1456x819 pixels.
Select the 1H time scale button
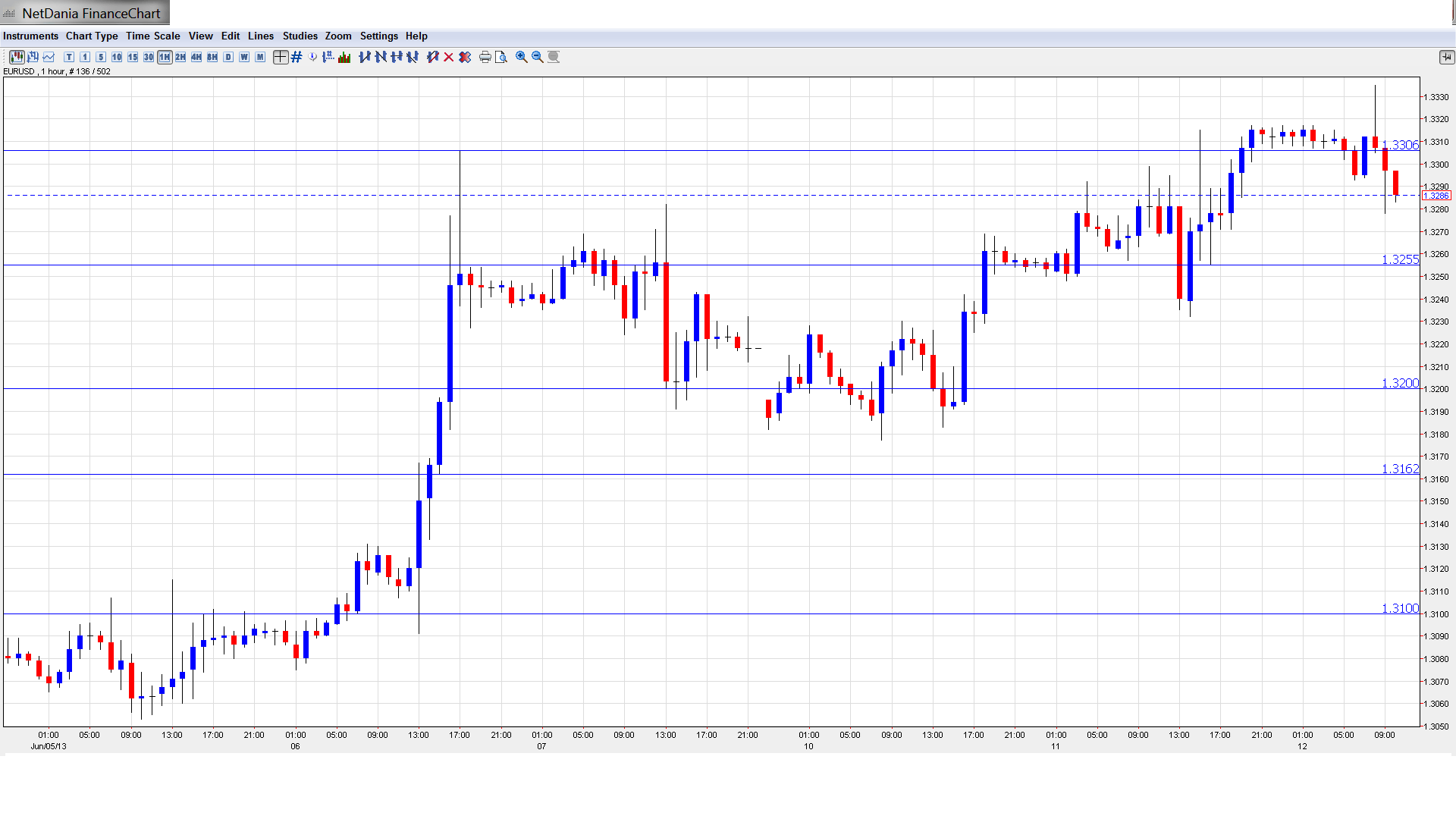(165, 57)
